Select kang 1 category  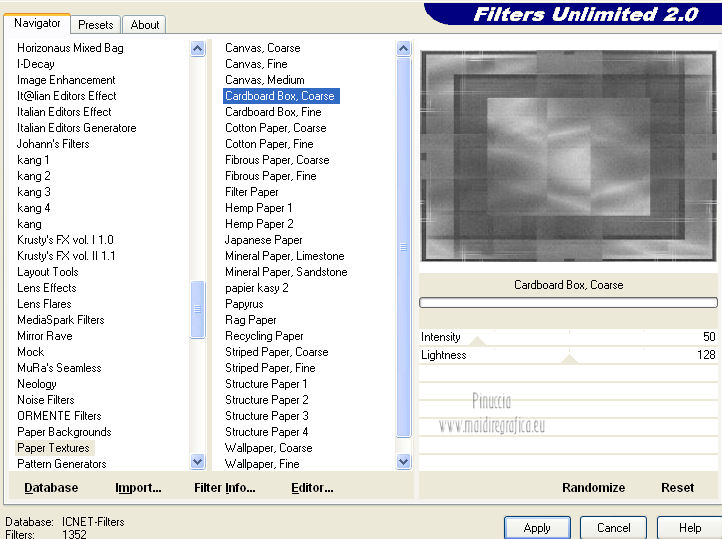(33, 160)
